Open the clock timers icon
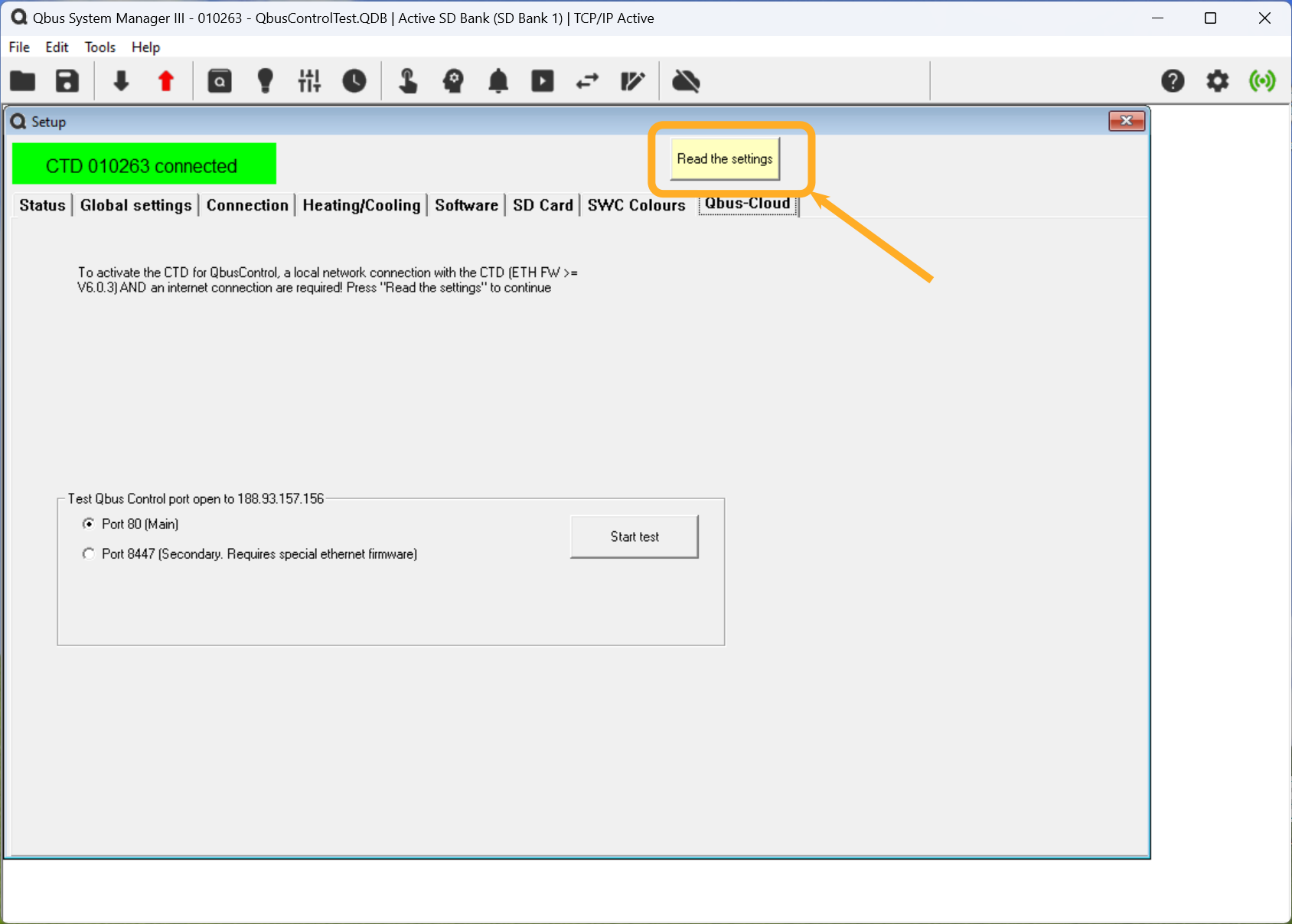The image size is (1292, 924). pos(354,80)
